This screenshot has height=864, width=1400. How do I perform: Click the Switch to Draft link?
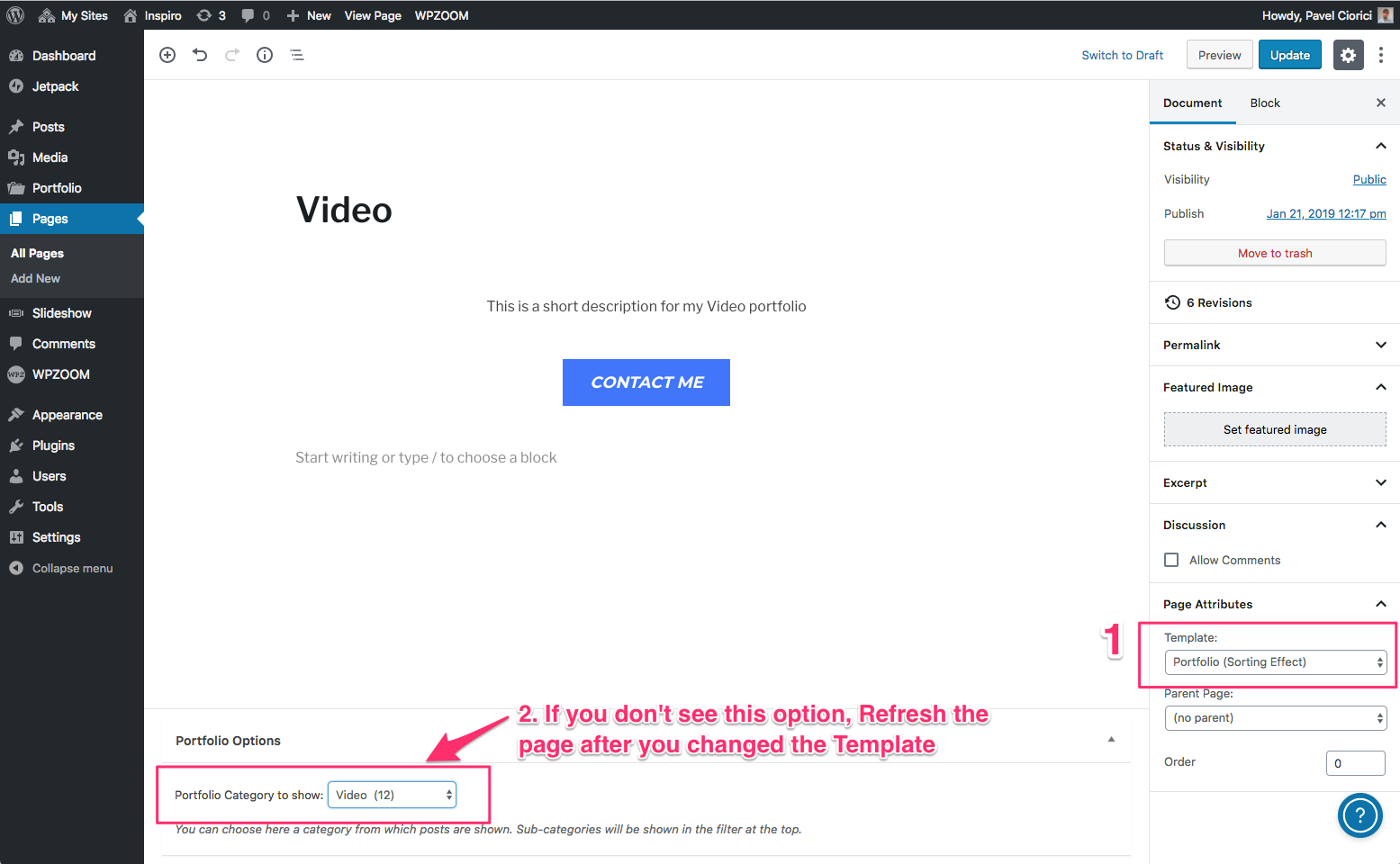tap(1122, 55)
